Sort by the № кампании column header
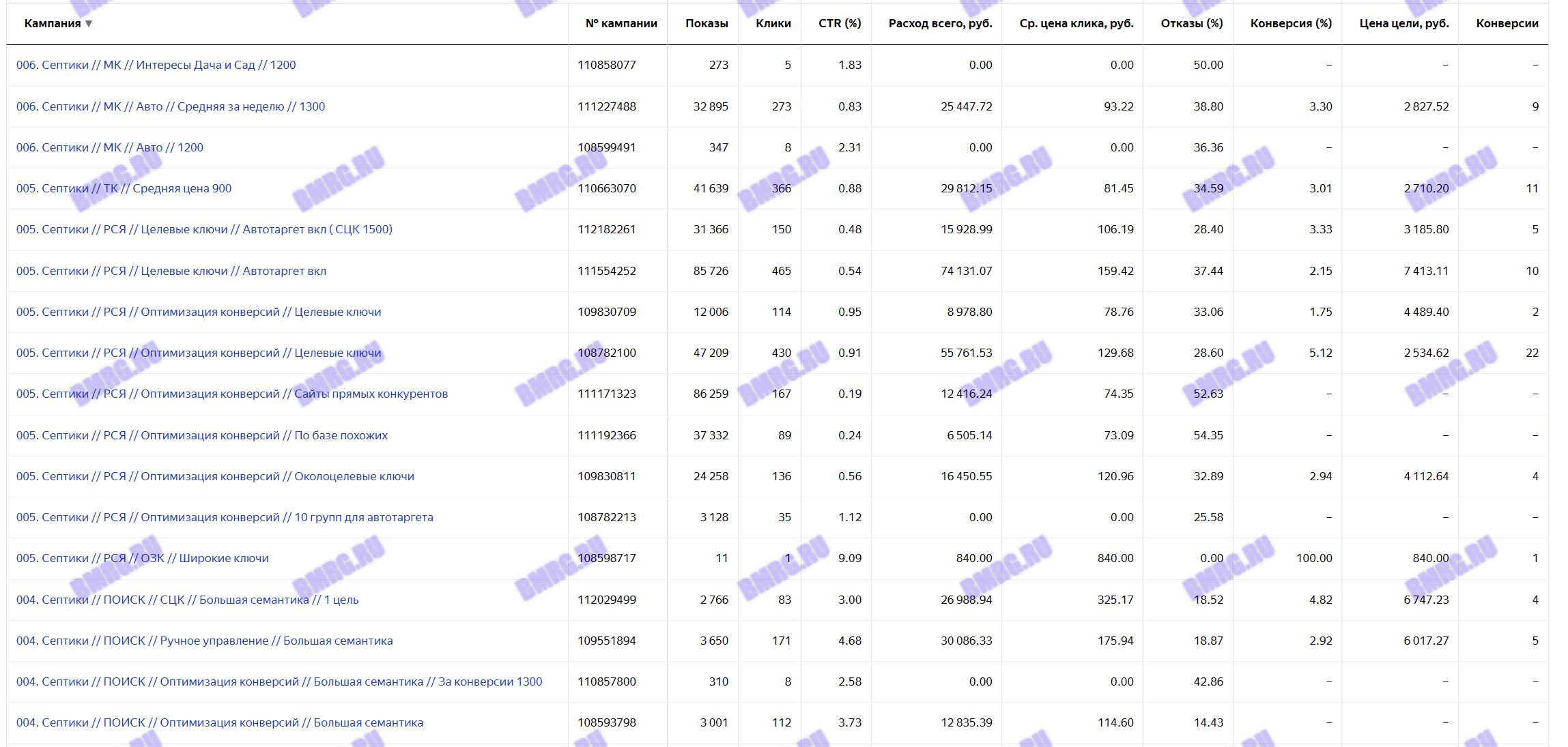1568x747 pixels. pos(621,23)
